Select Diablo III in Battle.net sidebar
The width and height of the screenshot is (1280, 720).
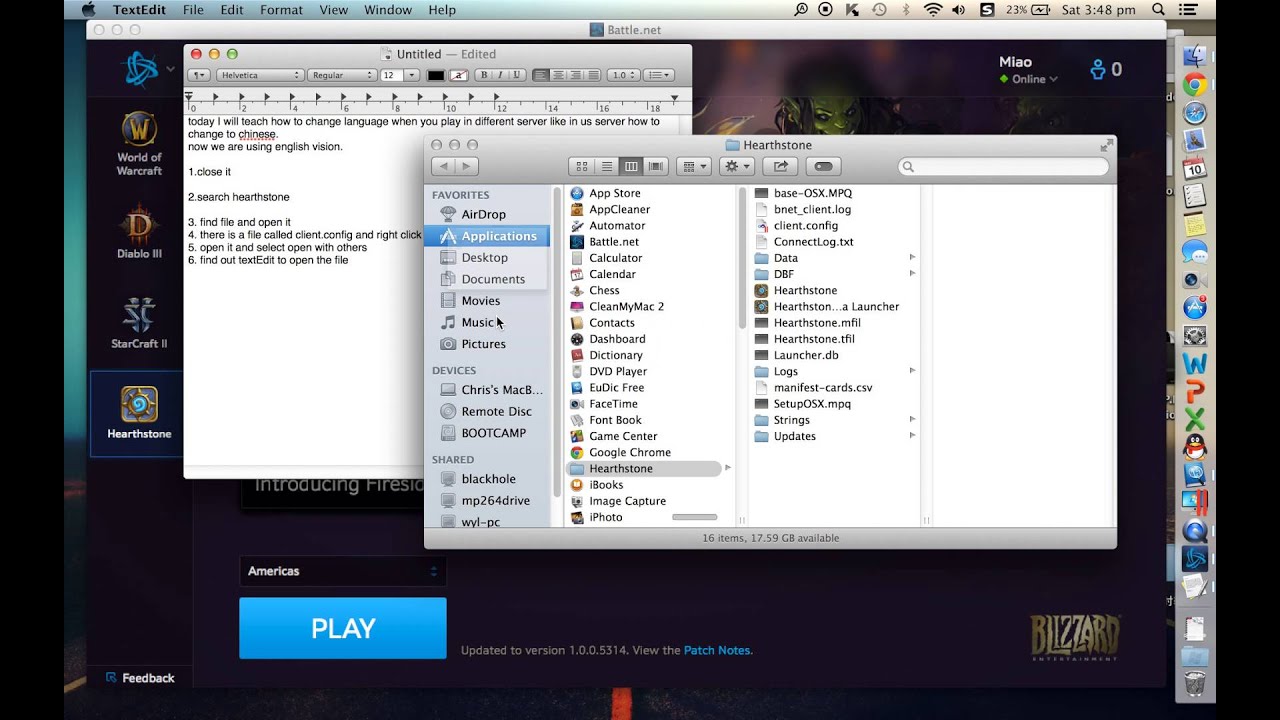coord(139,232)
